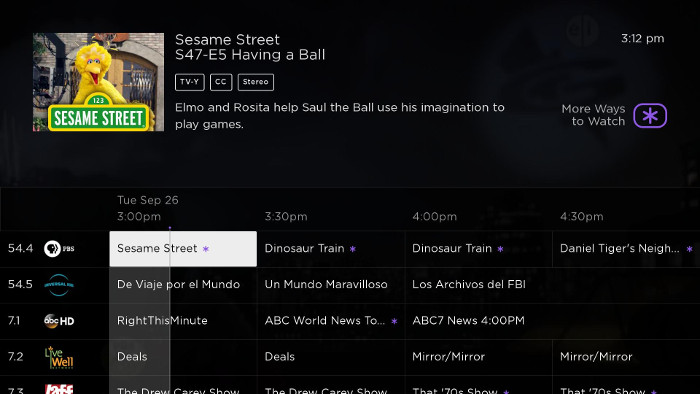This screenshot has height=394, width=700.
Task: Click the asterisk beside Sesame Street listing
Action: click(x=206, y=249)
